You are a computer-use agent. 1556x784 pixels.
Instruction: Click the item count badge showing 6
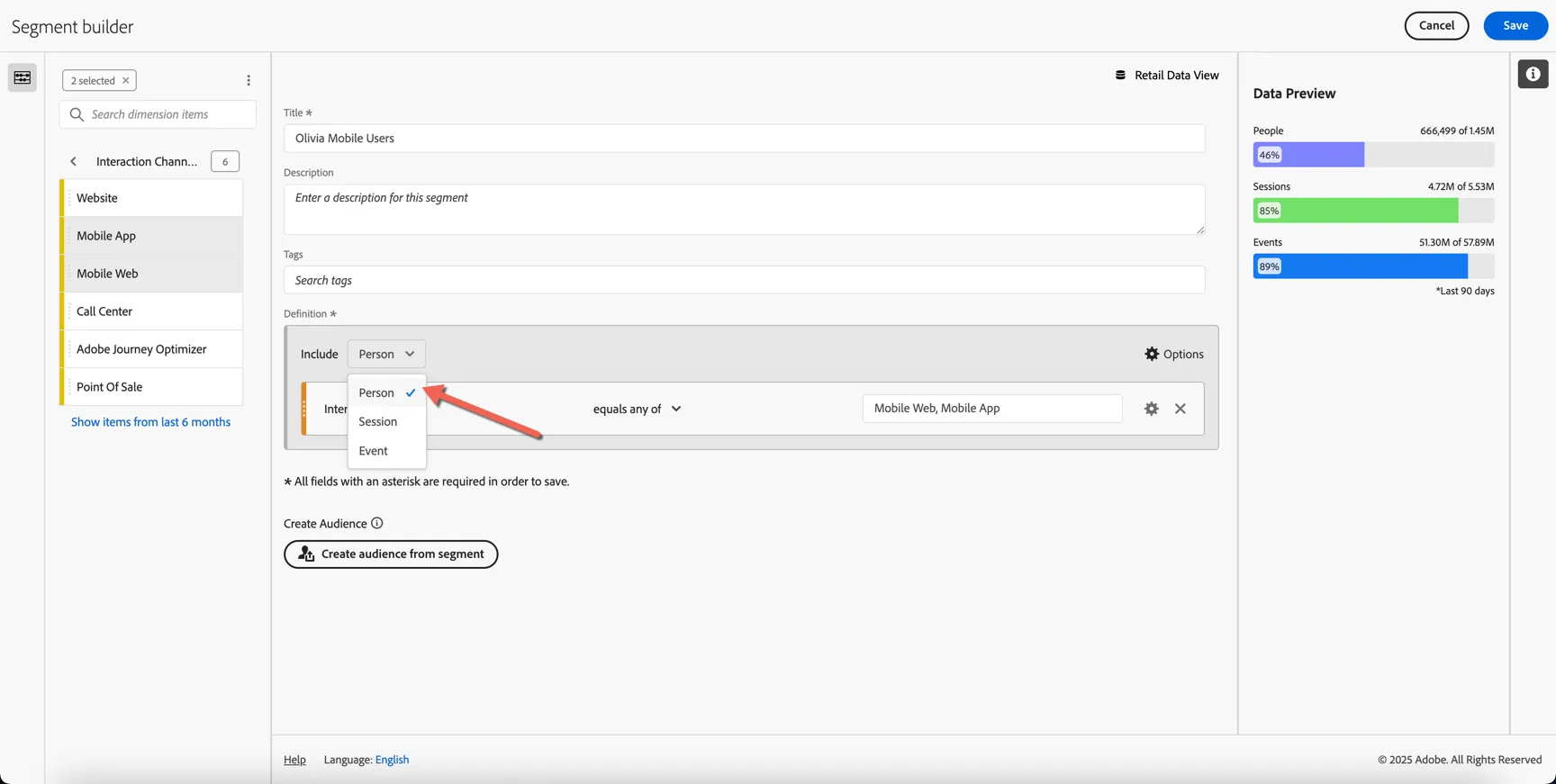tap(225, 161)
